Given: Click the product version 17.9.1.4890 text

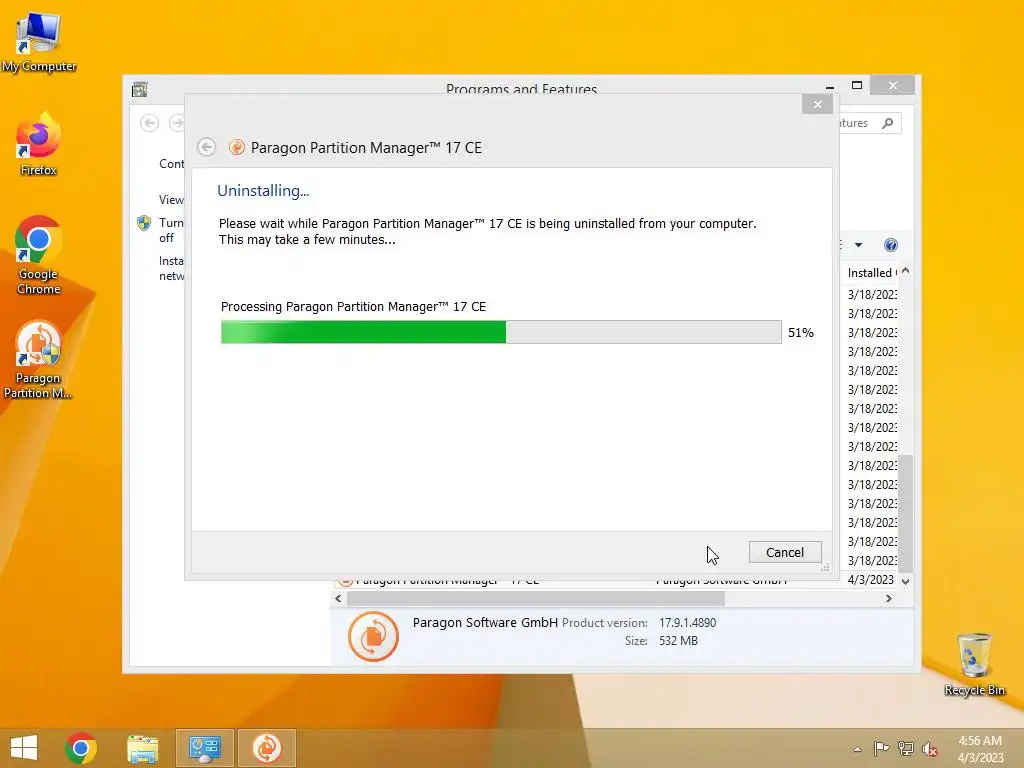Looking at the screenshot, I should tap(687, 622).
